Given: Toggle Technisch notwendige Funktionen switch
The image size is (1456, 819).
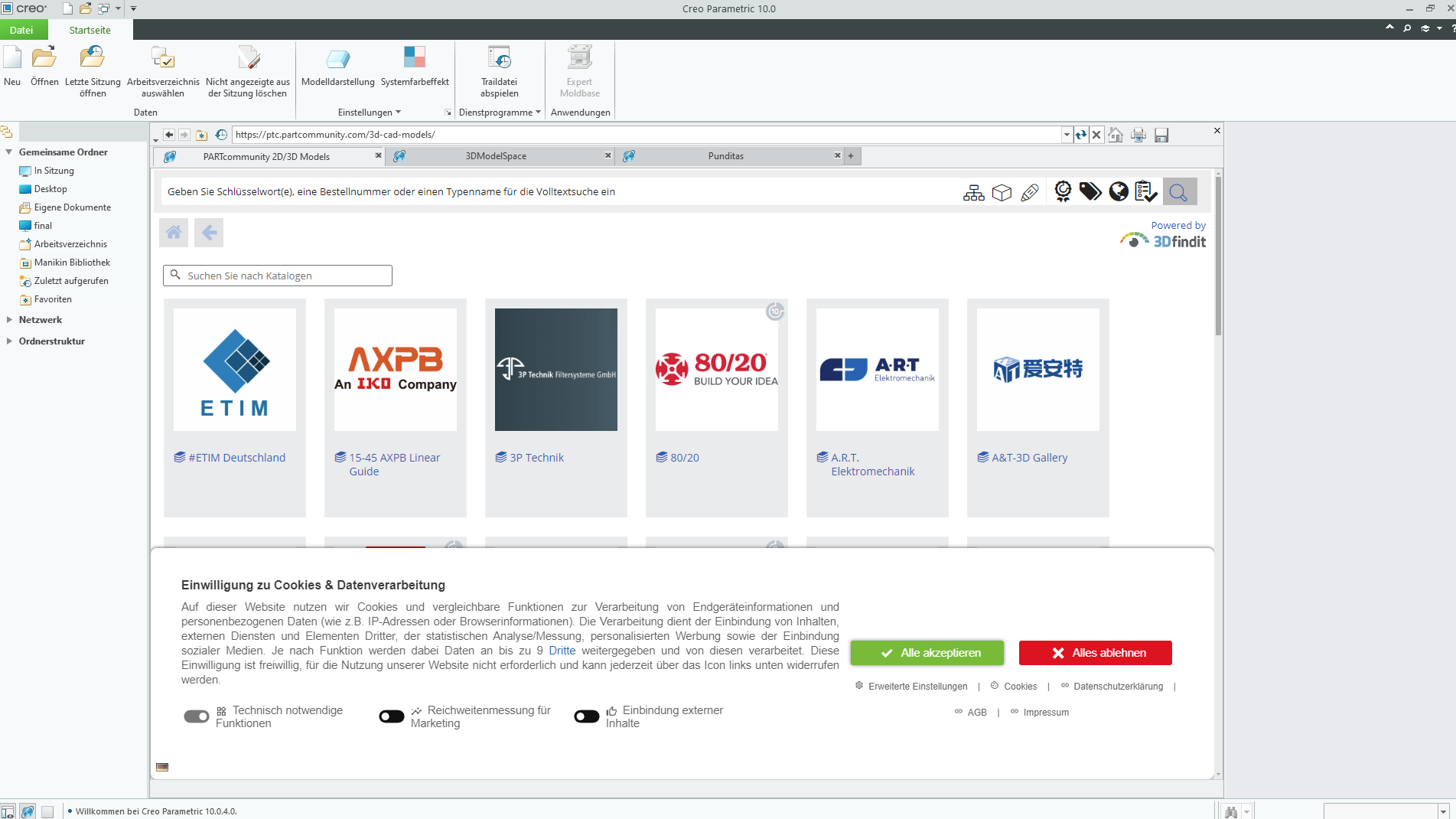Looking at the screenshot, I should point(197,716).
